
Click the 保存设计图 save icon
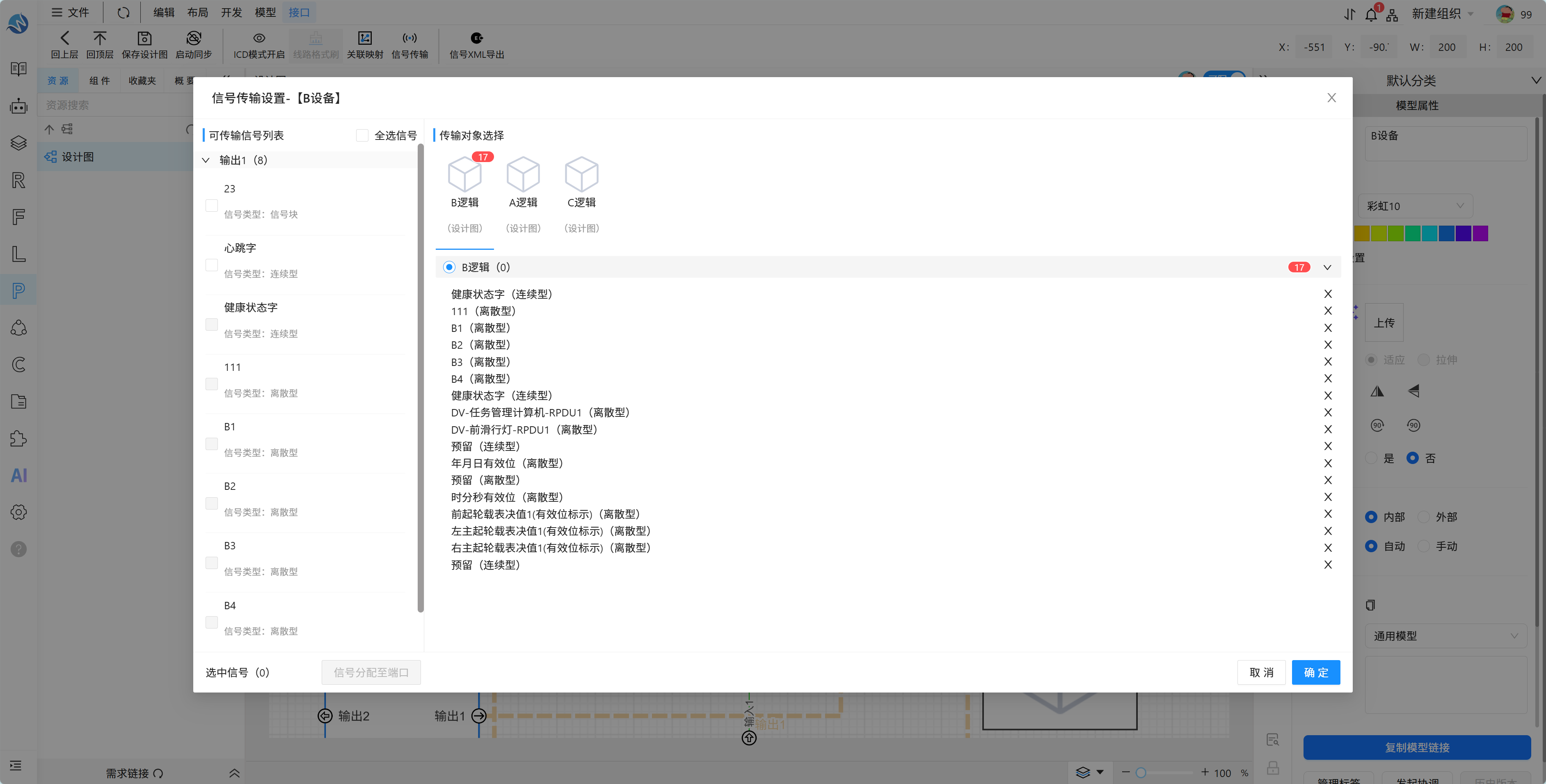(144, 39)
